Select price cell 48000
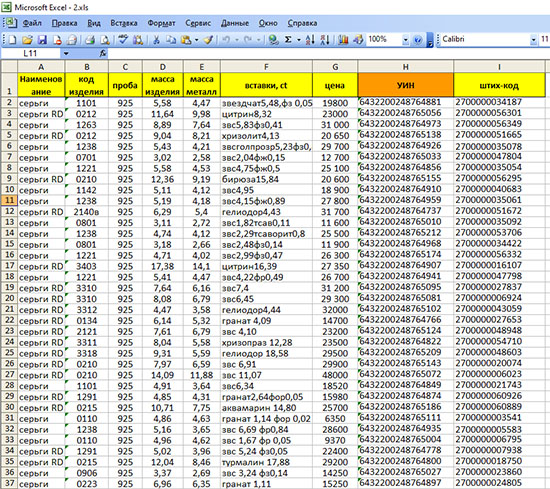Screen dimensions: 550x489 coord(335,375)
